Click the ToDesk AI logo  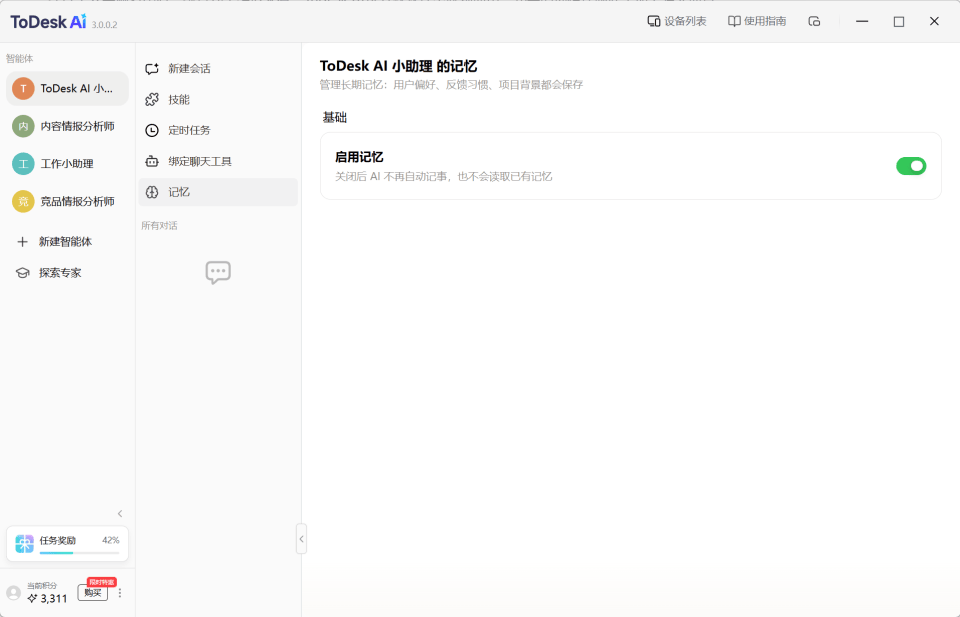pyautogui.click(x=48, y=21)
